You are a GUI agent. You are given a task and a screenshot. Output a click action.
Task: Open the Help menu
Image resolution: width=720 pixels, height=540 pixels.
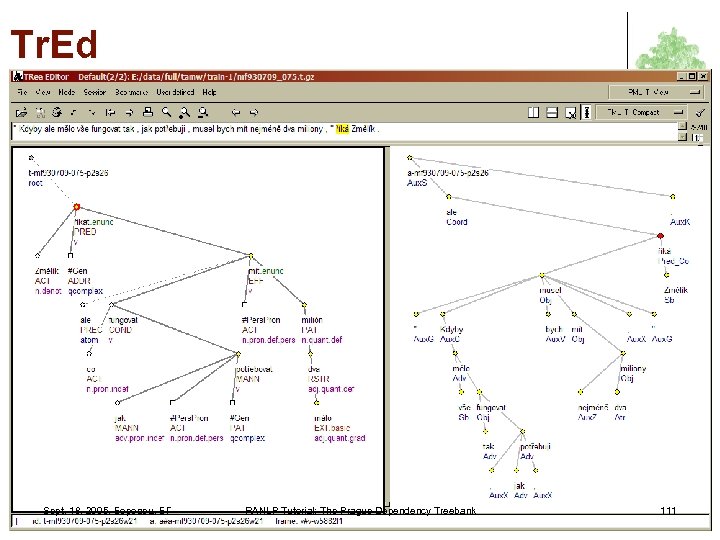[x=209, y=92]
